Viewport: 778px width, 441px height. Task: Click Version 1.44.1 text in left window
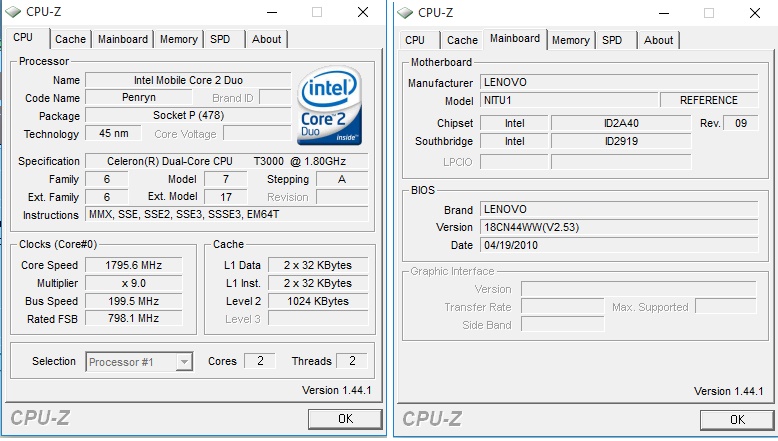click(x=336, y=390)
